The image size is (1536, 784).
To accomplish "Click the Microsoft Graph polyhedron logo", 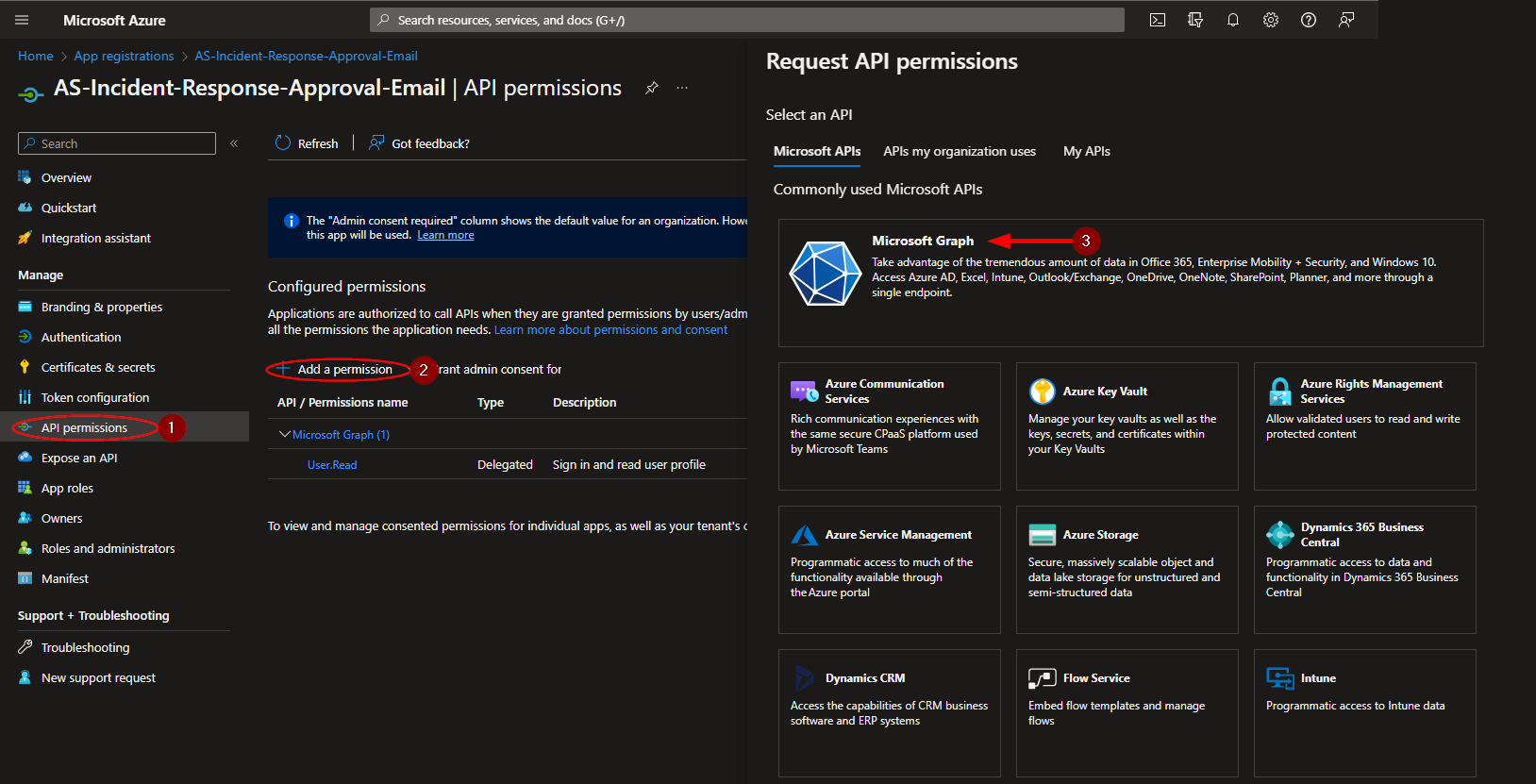I will (x=825, y=274).
